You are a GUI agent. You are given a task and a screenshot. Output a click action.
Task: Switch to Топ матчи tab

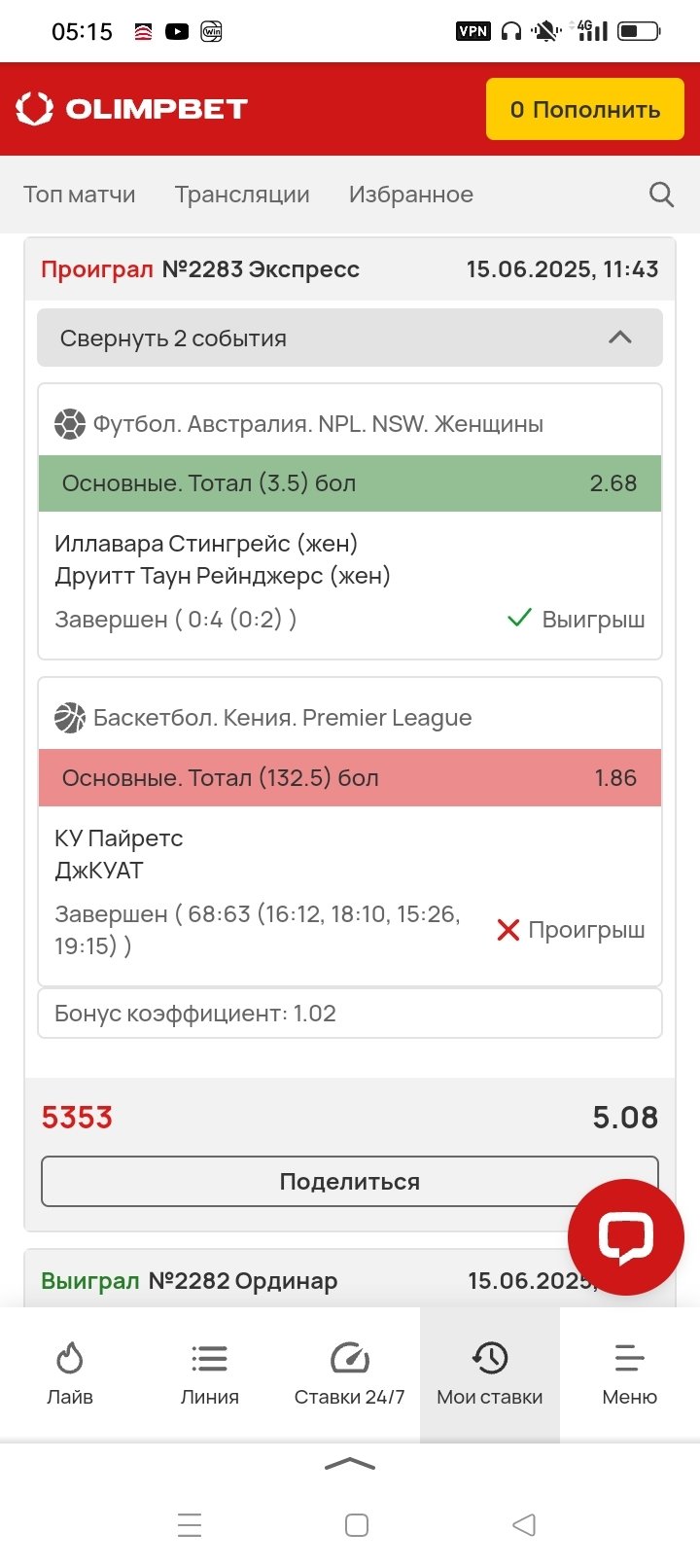[x=80, y=195]
